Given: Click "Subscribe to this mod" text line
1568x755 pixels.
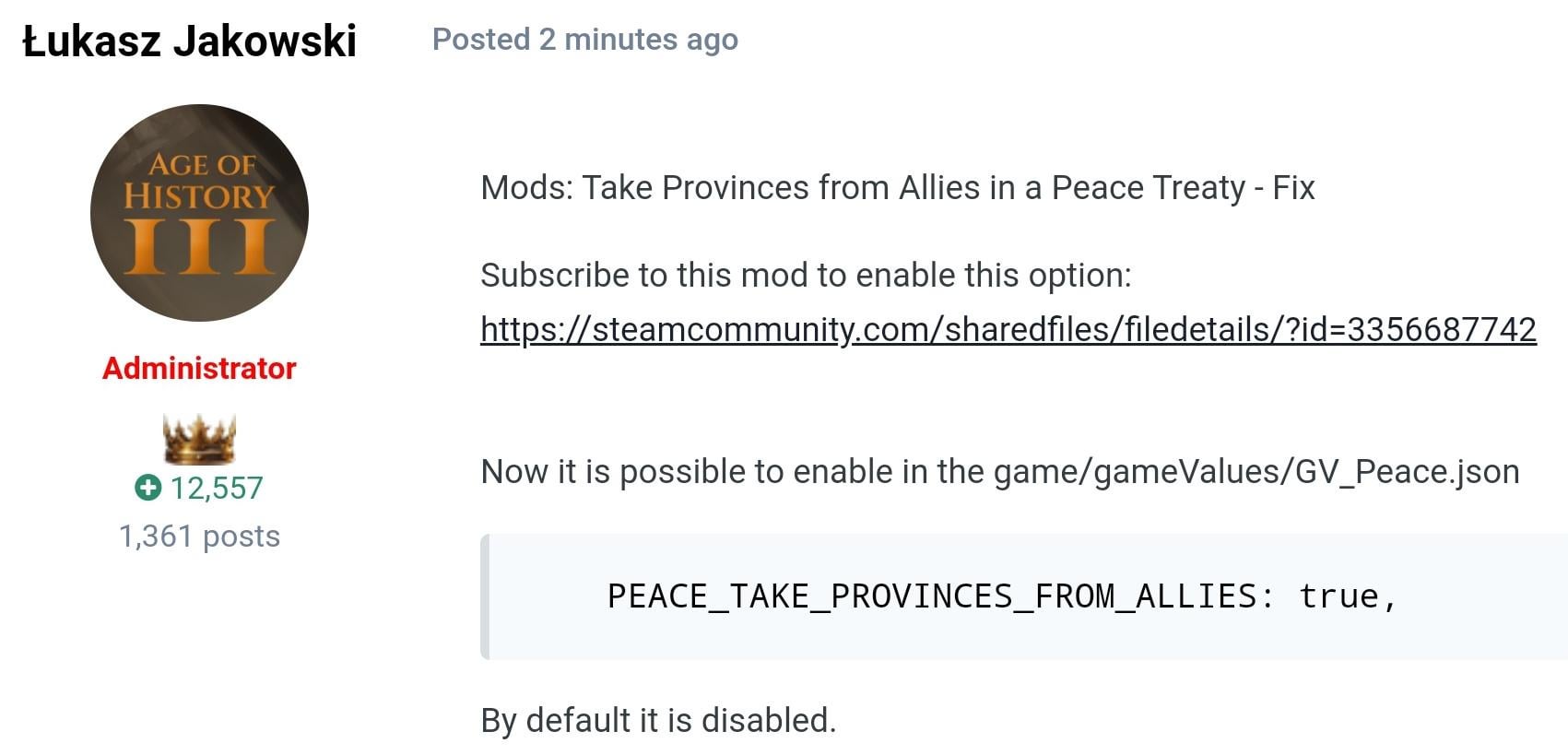Looking at the screenshot, I should (806, 276).
